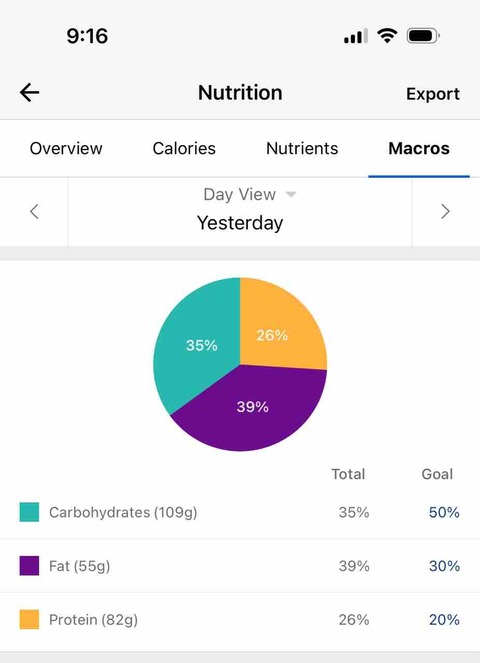Click the Day View dropdown arrow
The height and width of the screenshot is (663, 480).
(x=291, y=195)
